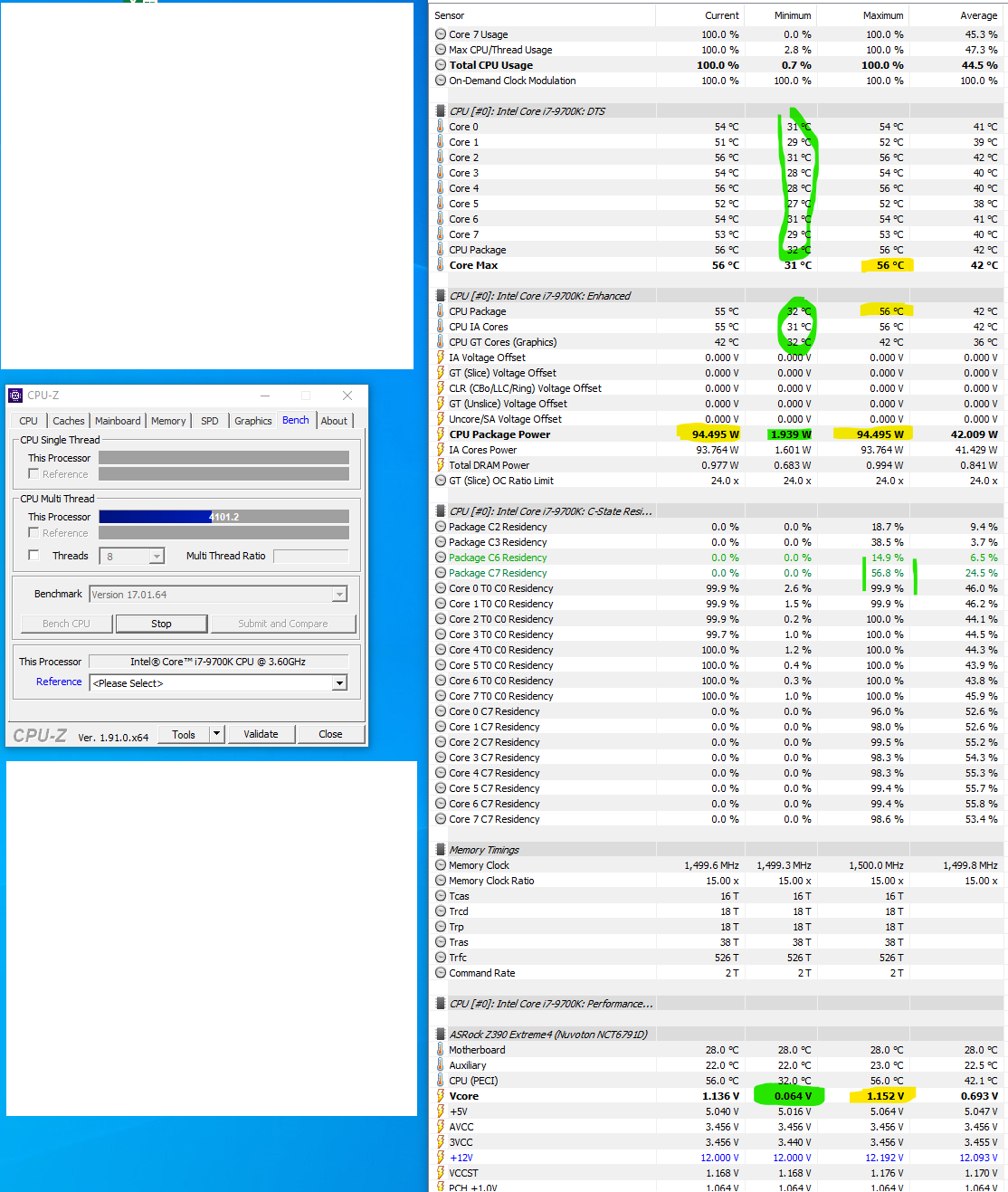The height and width of the screenshot is (1192, 1008).
Task: Select the CPU Package Power row label
Action: point(499,434)
